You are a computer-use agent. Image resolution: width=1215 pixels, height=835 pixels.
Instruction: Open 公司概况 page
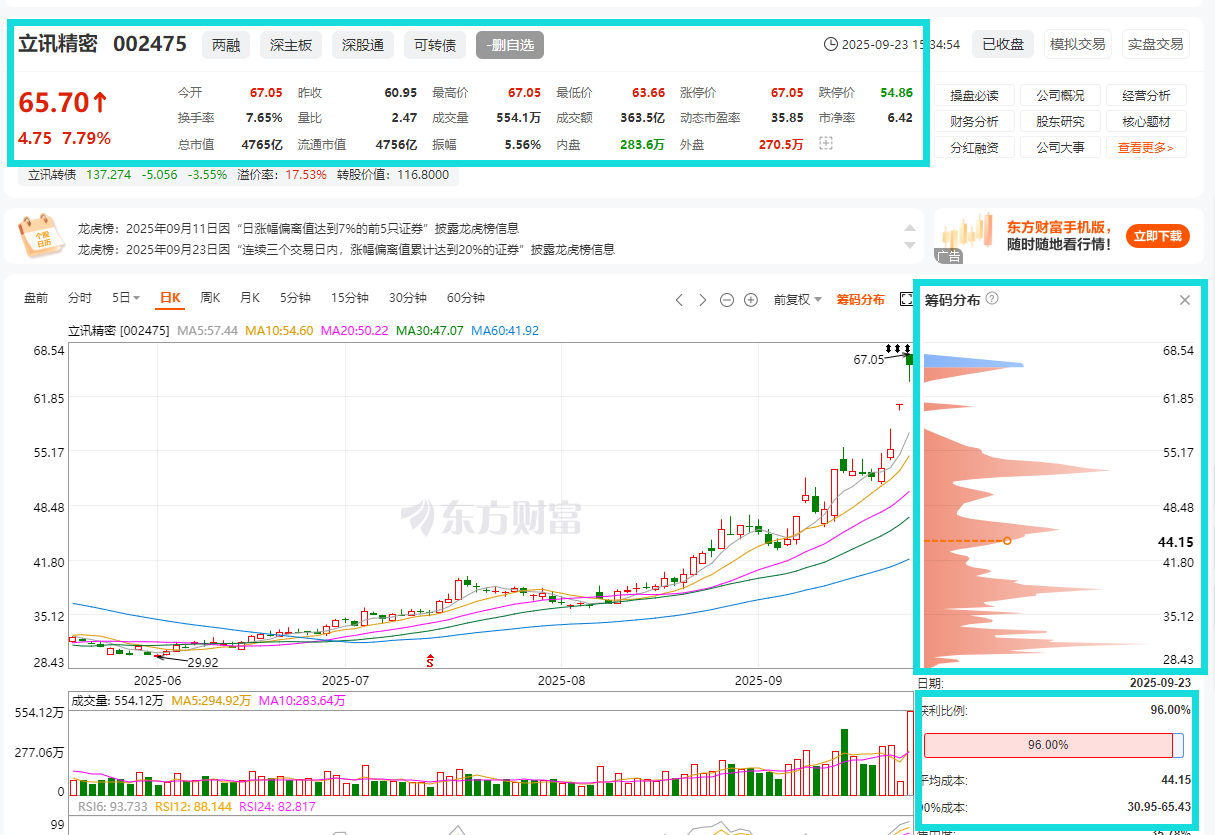coord(1060,96)
